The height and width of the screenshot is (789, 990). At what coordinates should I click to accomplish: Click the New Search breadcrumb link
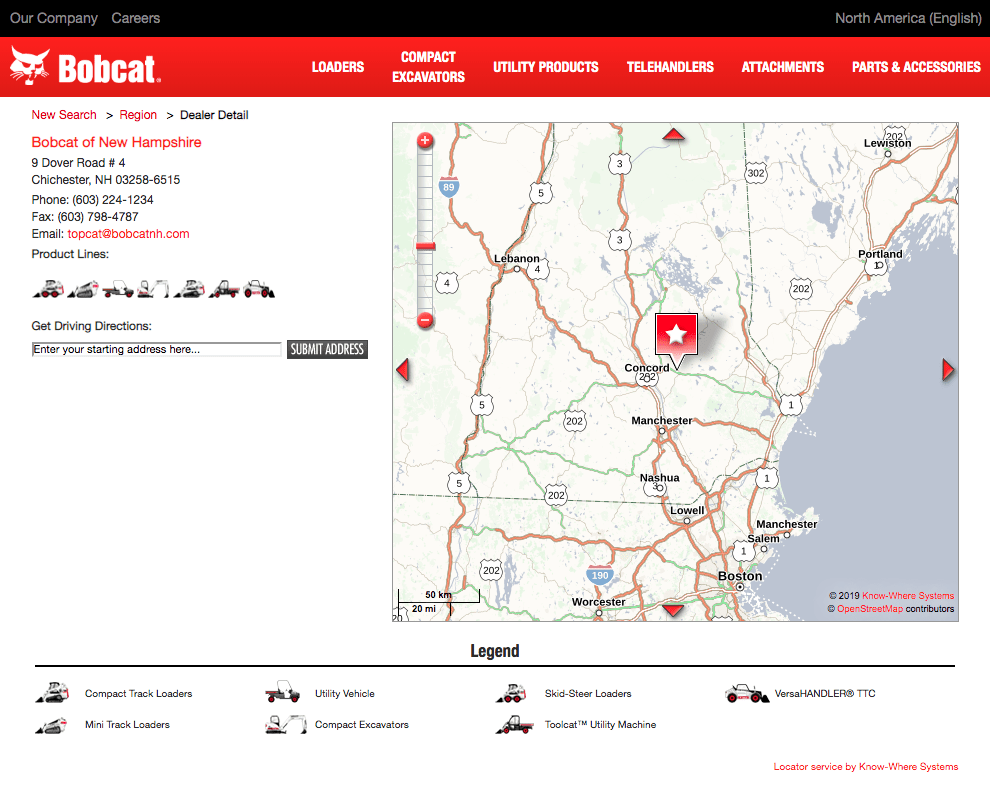click(x=64, y=115)
